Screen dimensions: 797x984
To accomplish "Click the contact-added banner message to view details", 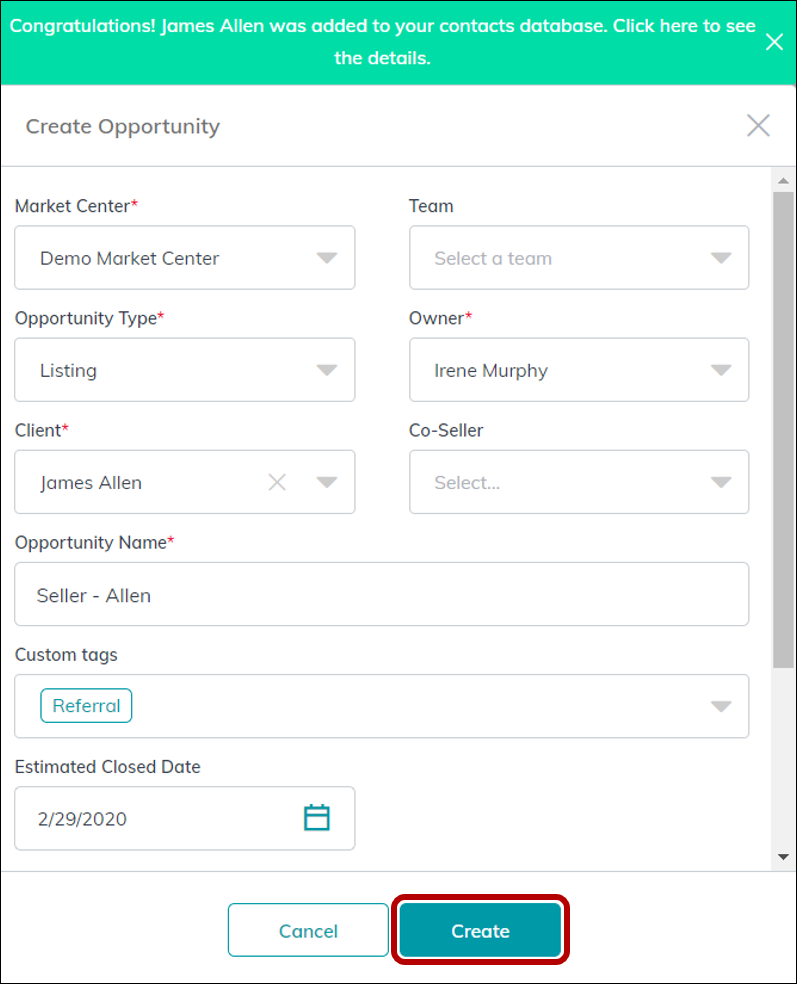I will (x=382, y=42).
